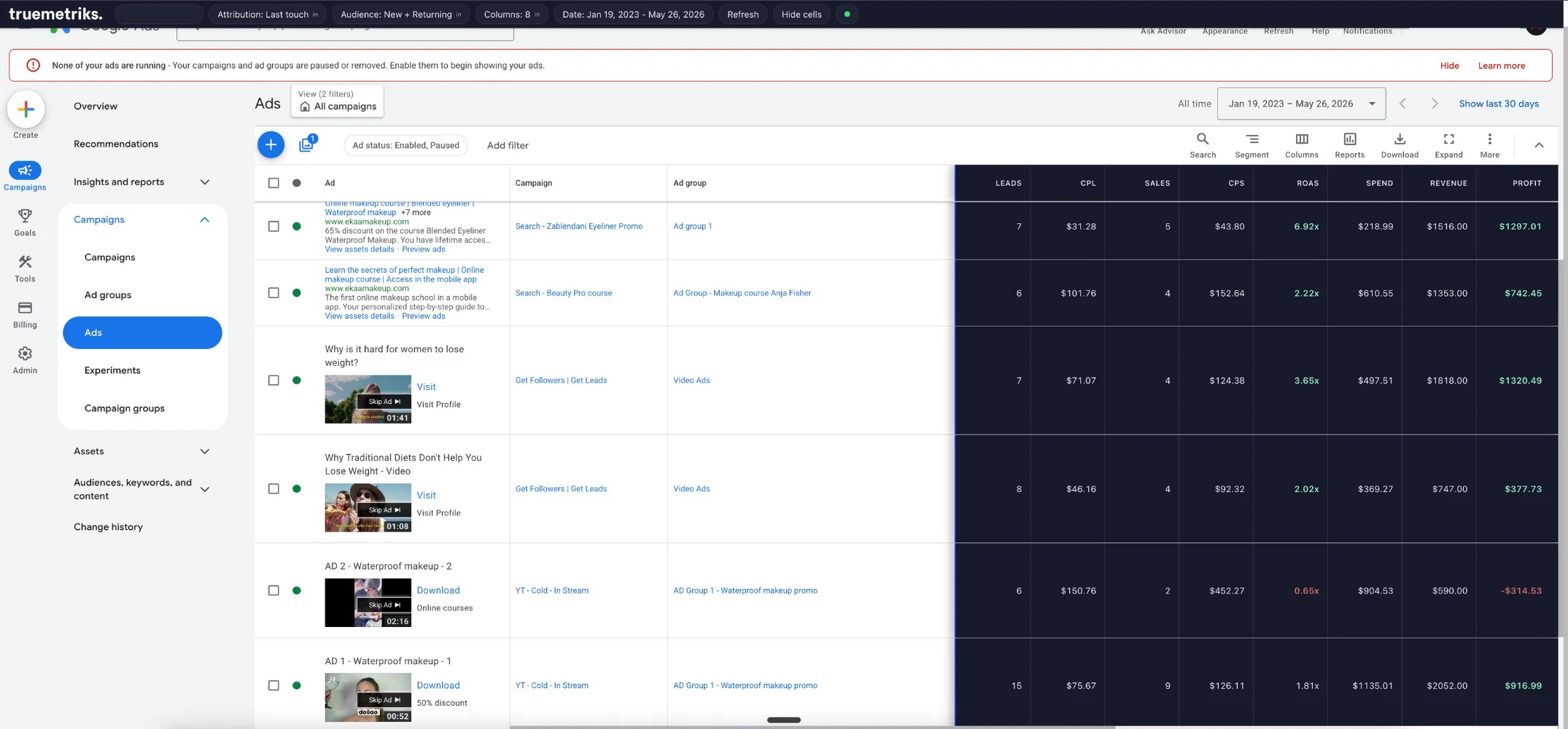The height and width of the screenshot is (729, 1568).
Task: Collapse the Campaigns sidebar section
Action: click(x=205, y=219)
